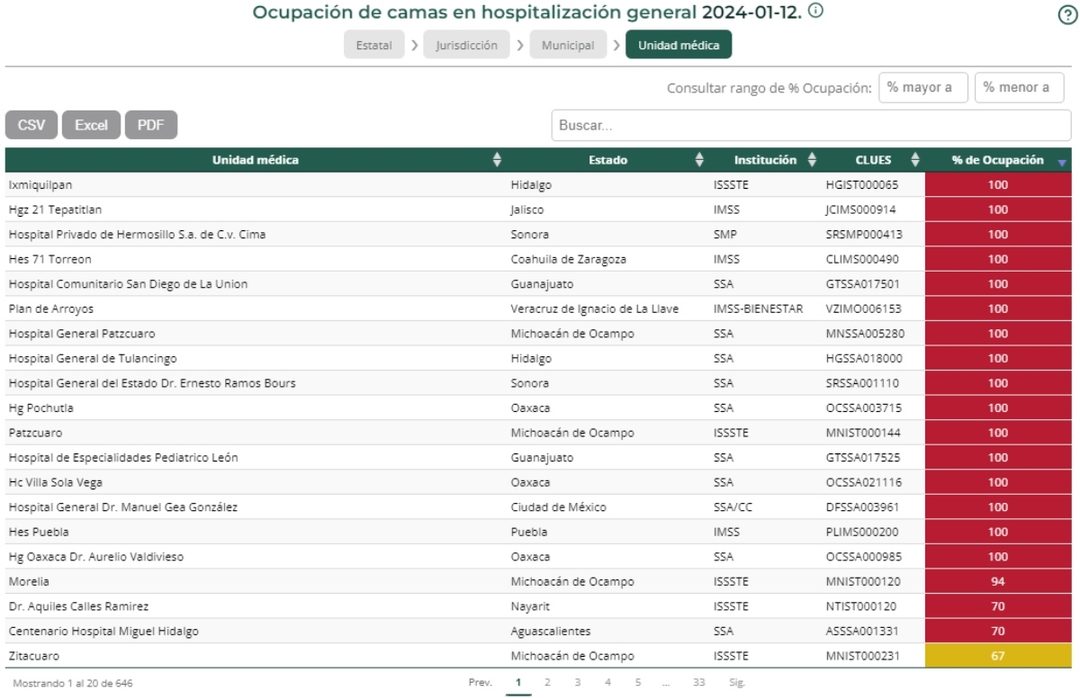Sort by Institución column arrows
Screen dimensions: 1080x698
[x=812, y=160]
